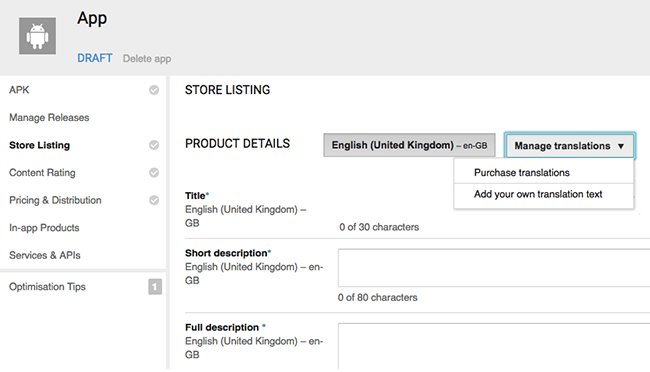Click the Android app icon thumbnail

pos(37,36)
